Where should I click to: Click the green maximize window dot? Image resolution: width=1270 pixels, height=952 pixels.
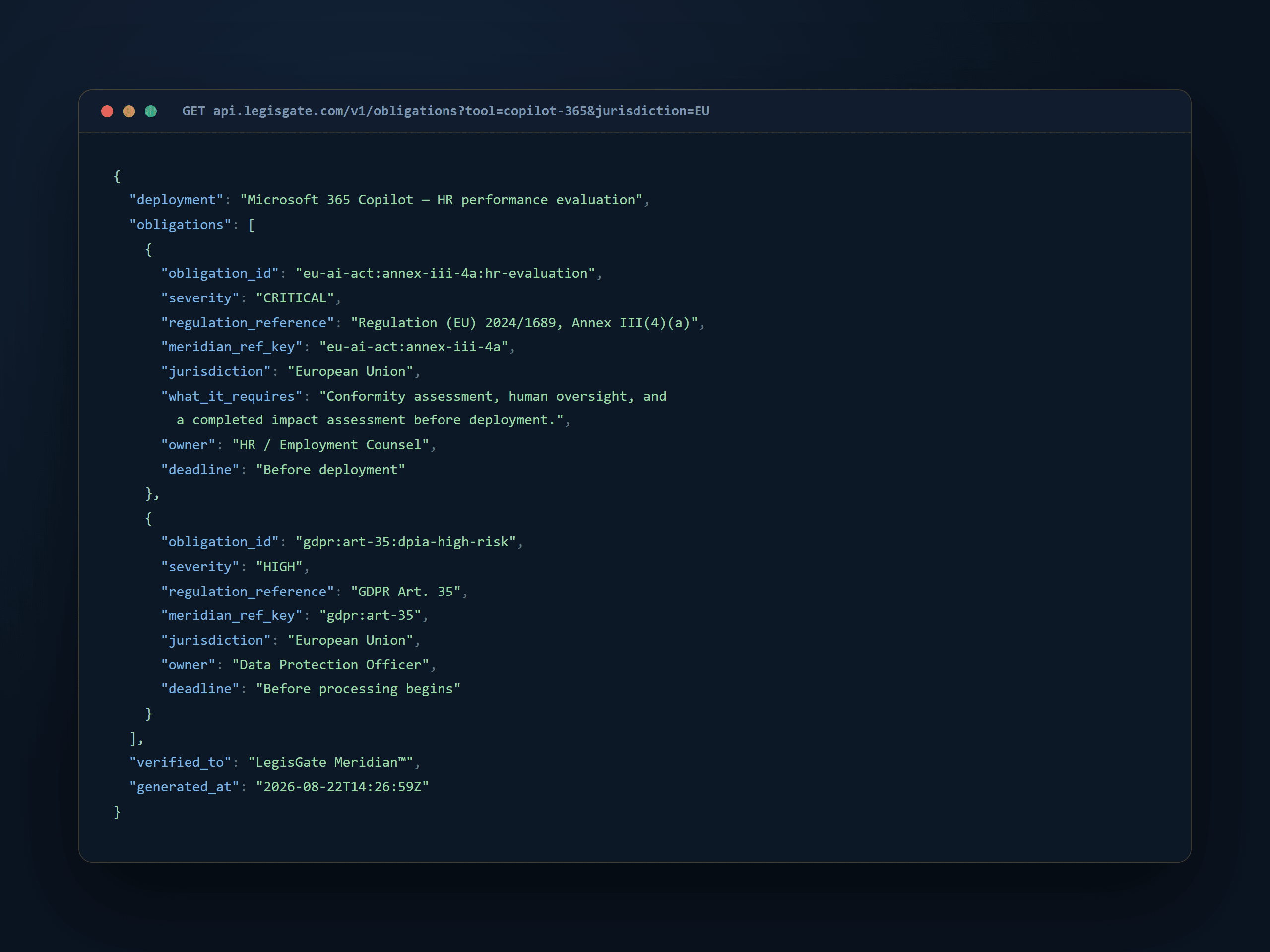[150, 111]
